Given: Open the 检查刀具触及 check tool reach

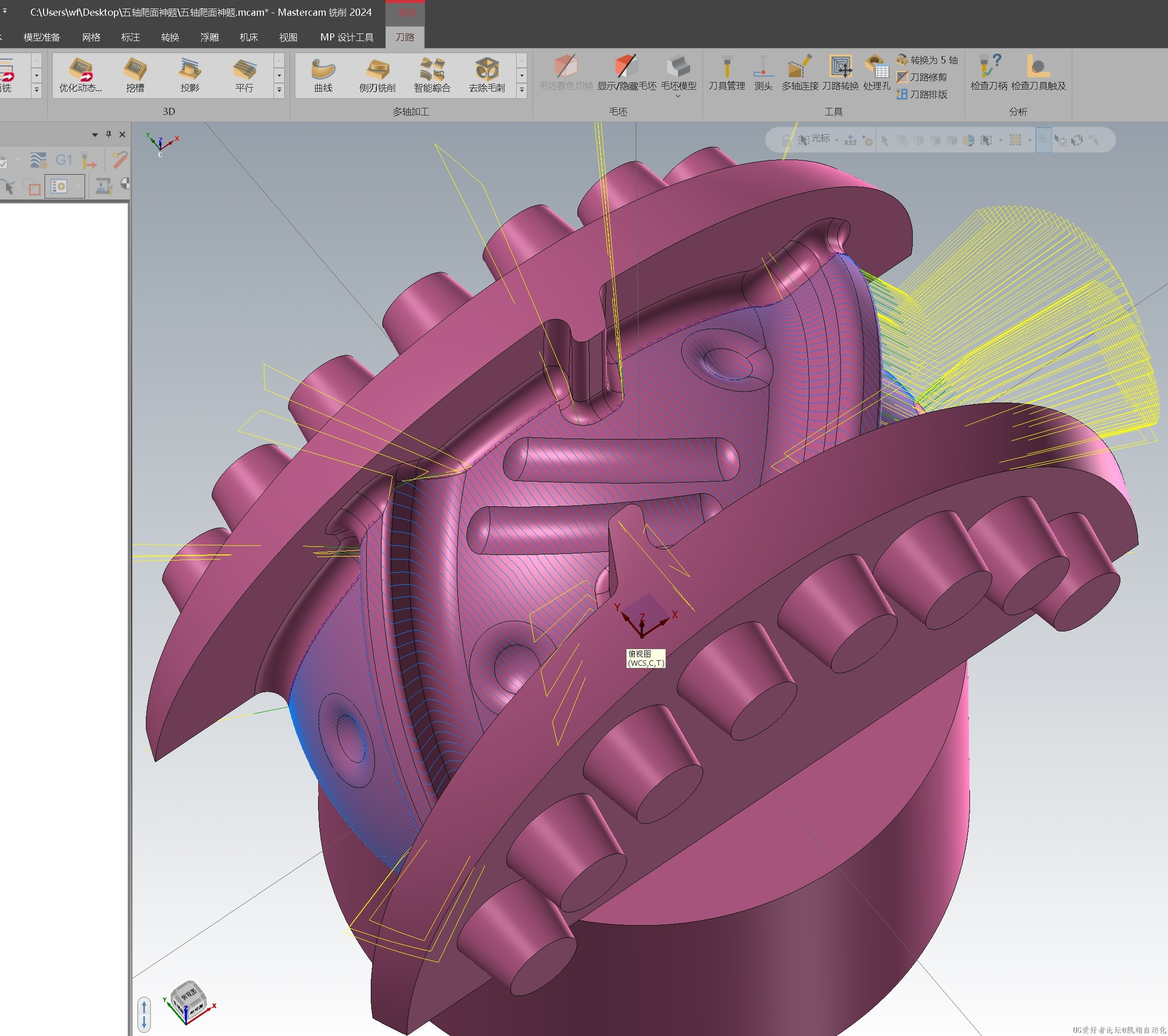Looking at the screenshot, I should pos(1038,73).
